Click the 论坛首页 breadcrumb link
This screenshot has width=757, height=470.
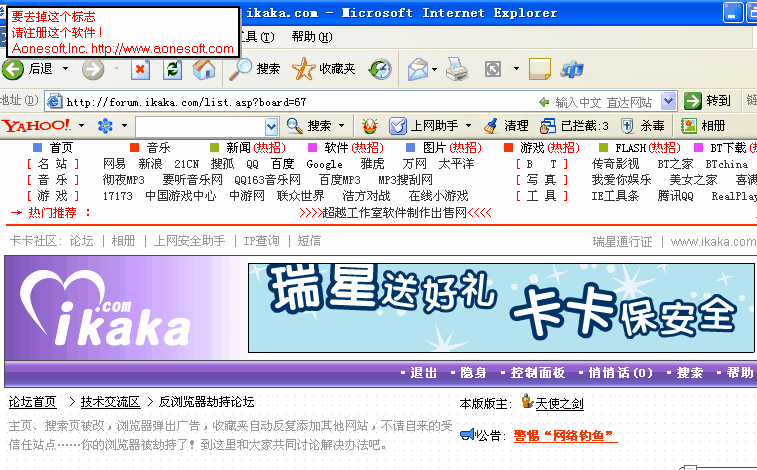click(32, 402)
